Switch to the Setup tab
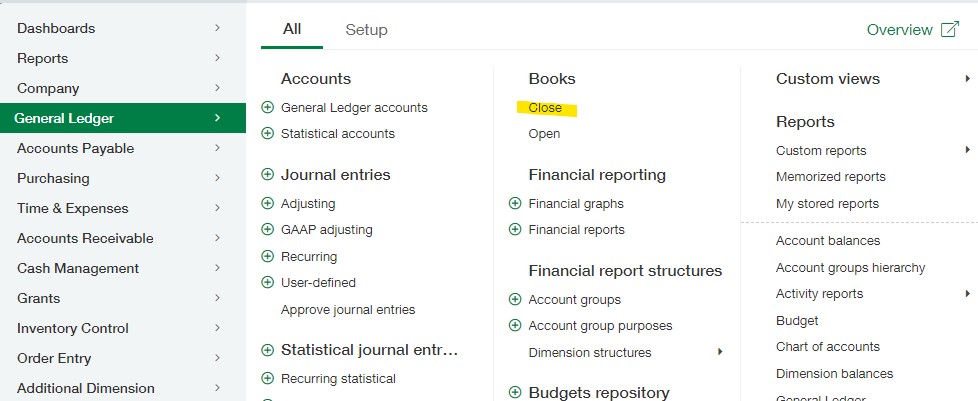The height and width of the screenshot is (401, 978). [x=366, y=30]
